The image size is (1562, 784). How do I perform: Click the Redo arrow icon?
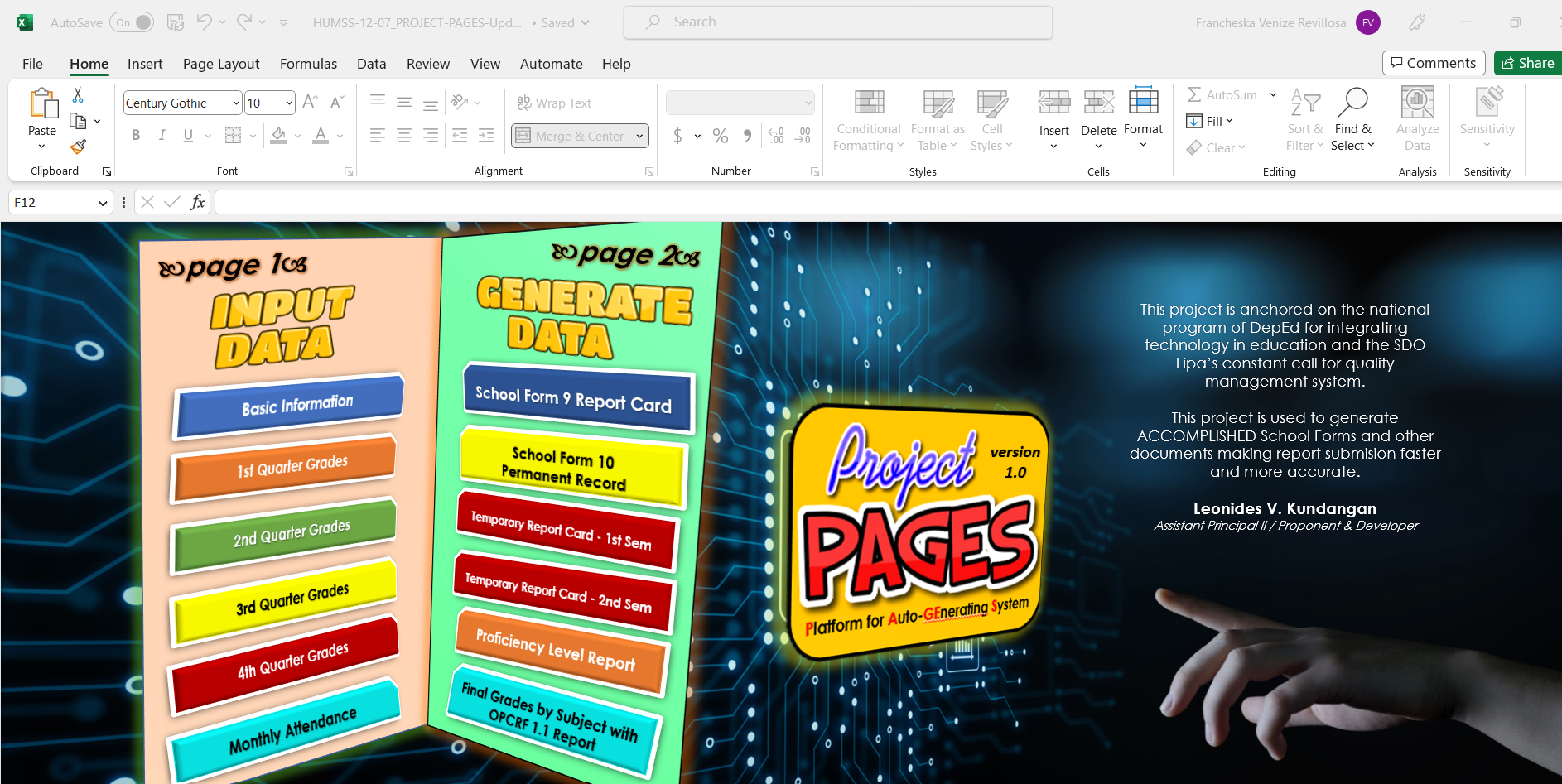pos(244,22)
